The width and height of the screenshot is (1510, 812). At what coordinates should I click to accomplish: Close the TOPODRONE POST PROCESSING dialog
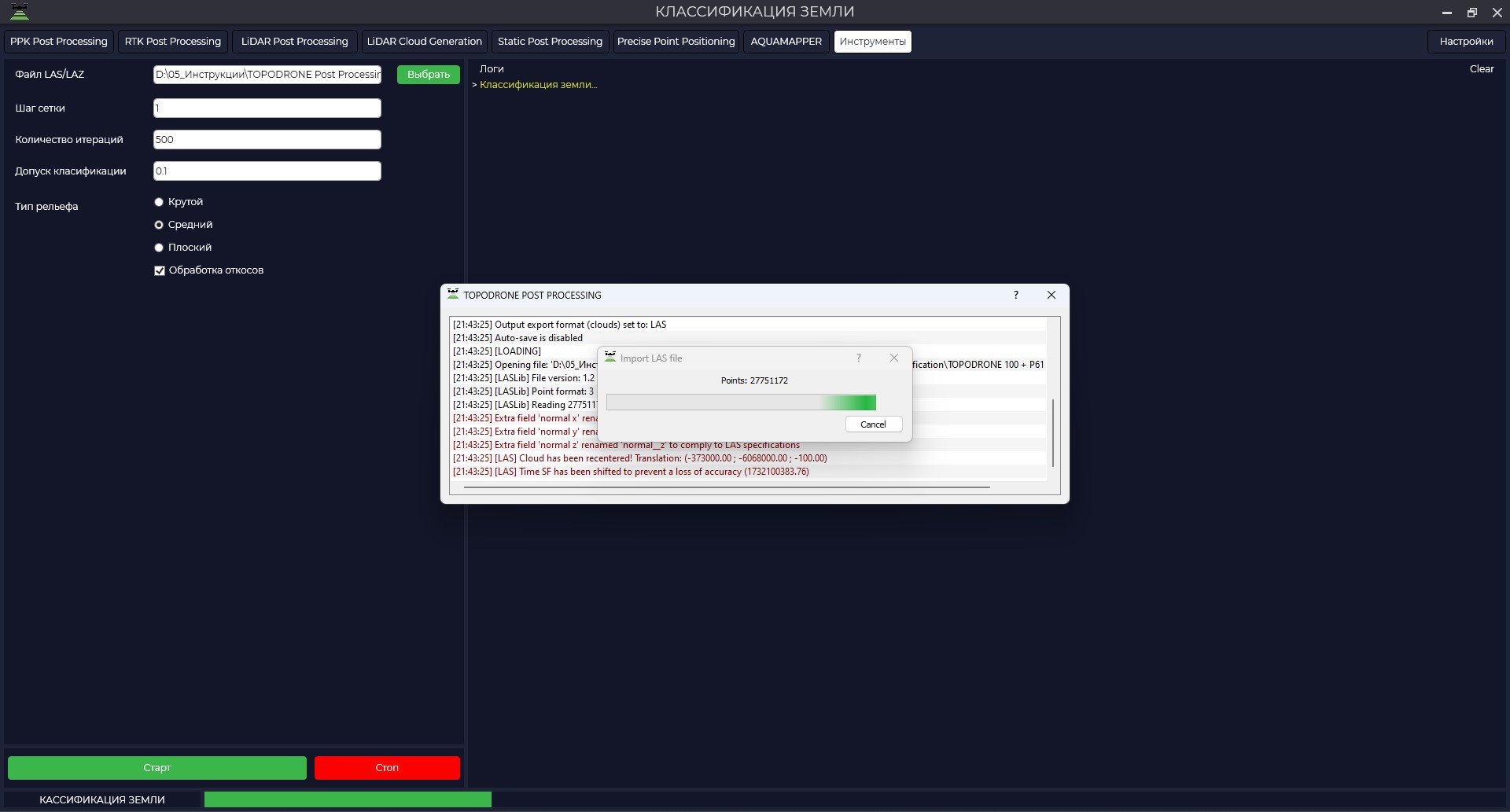pyautogui.click(x=1051, y=295)
